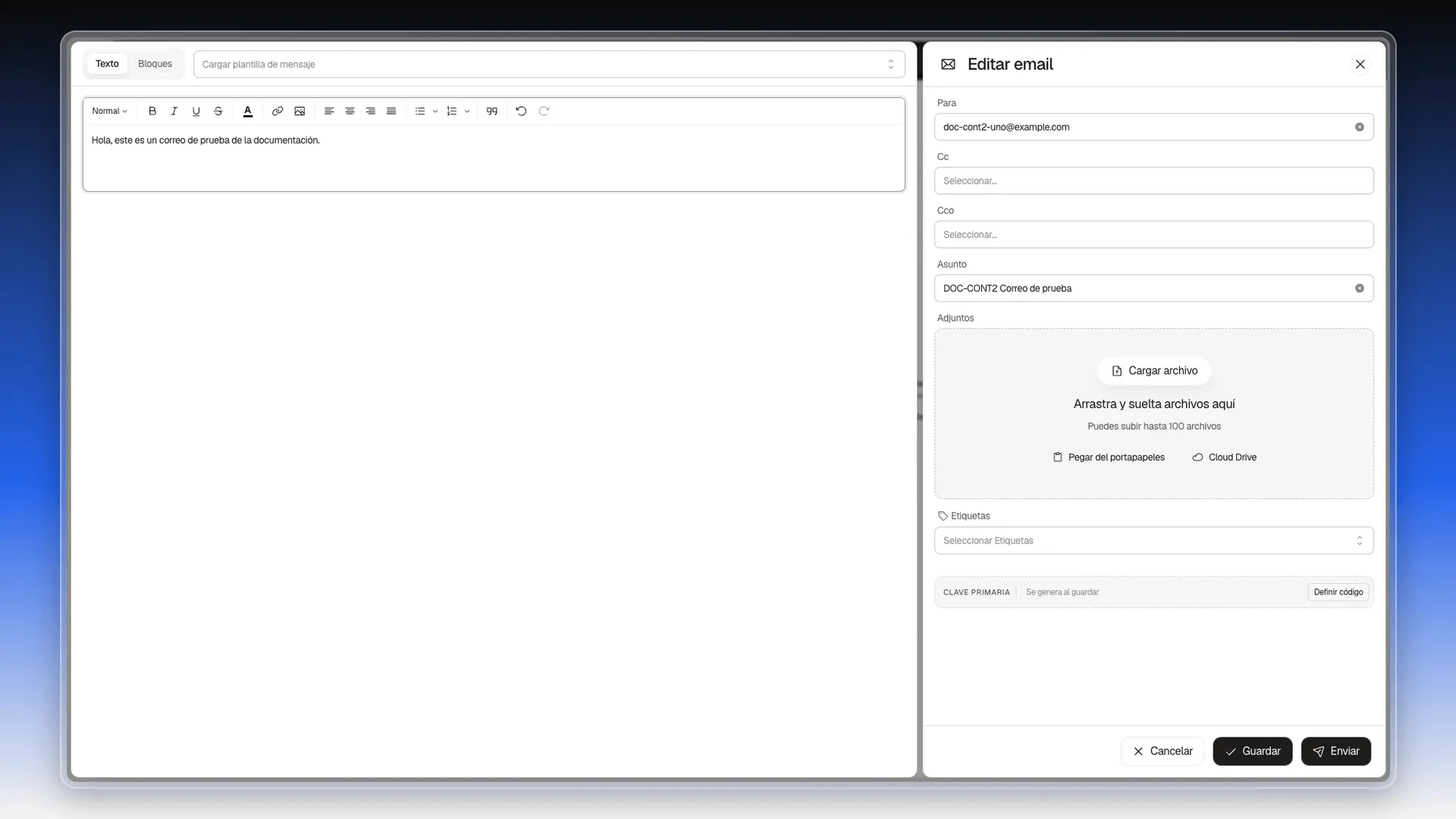Insert an image into the message
The width and height of the screenshot is (1456, 819).
300,111
